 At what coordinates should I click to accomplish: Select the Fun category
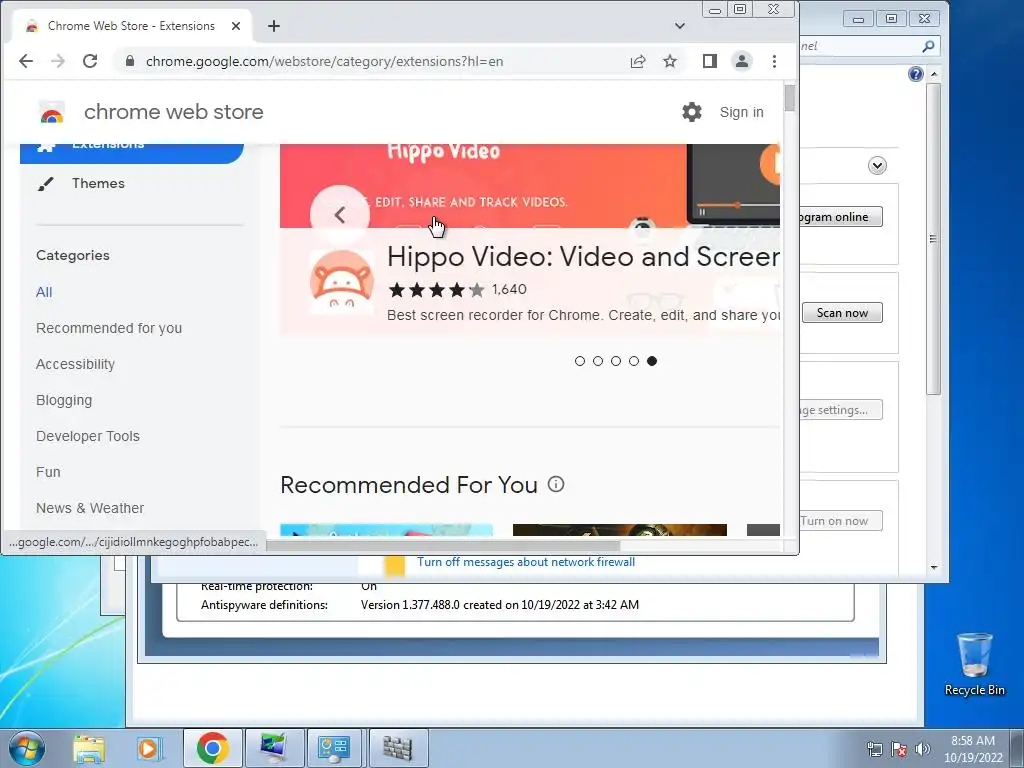(48, 472)
